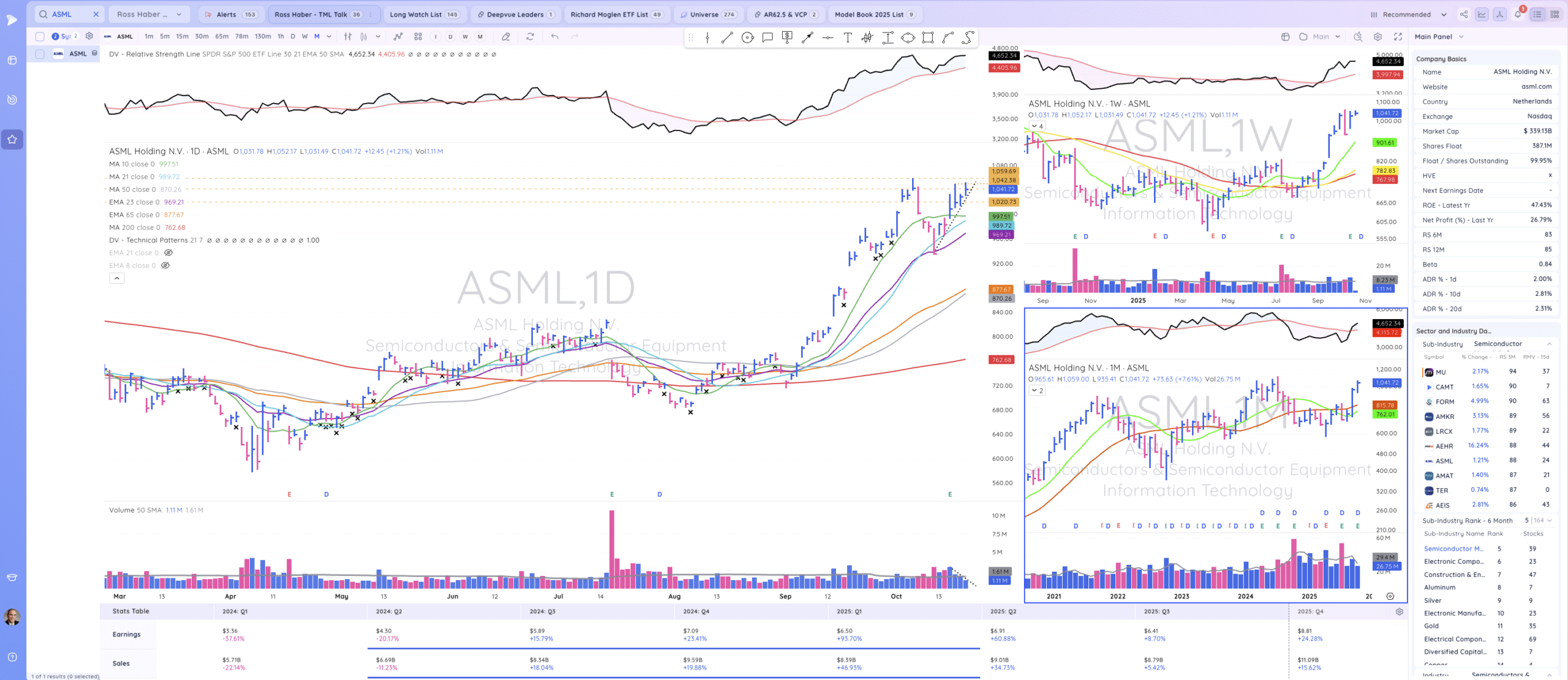Viewport: 1568px width, 680px height.
Task: Select the double curve path tool
Action: coord(968,38)
